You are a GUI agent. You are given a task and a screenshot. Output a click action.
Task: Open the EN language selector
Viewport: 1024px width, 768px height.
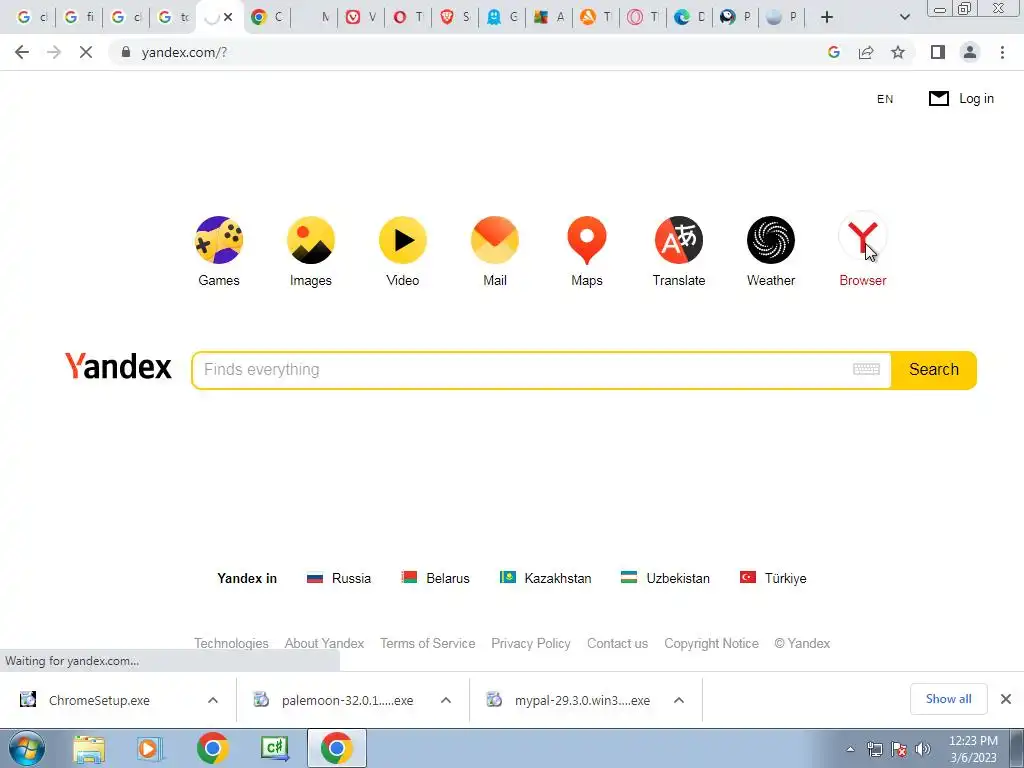pyautogui.click(x=885, y=99)
